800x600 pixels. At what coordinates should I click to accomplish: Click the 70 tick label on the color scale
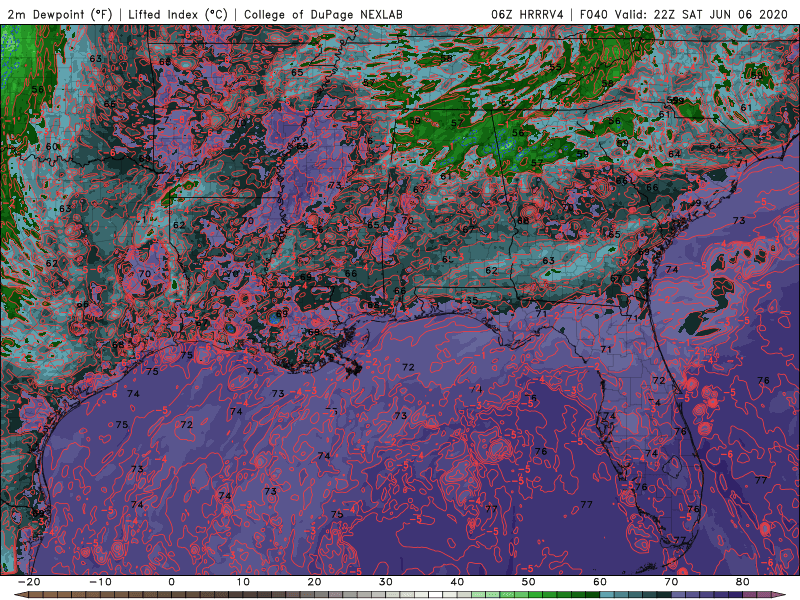click(x=671, y=582)
